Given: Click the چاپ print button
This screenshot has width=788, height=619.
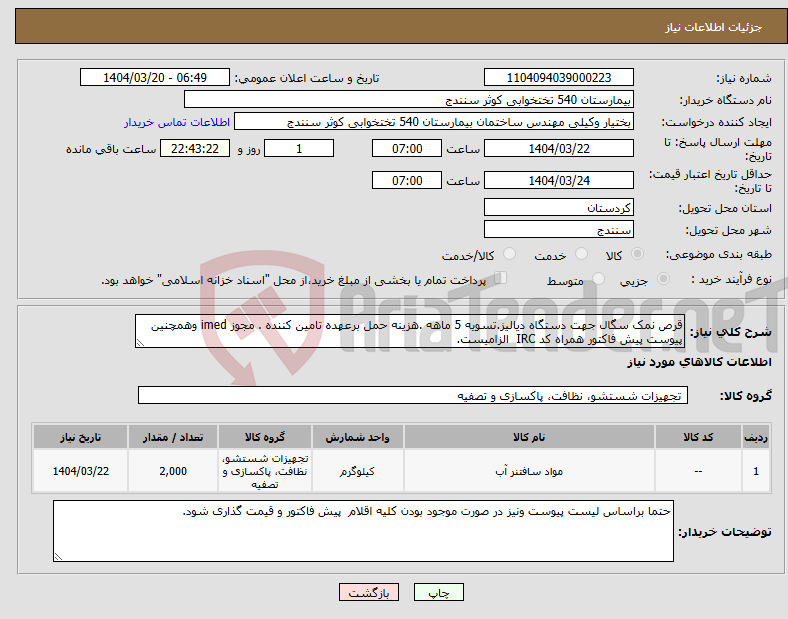Looking at the screenshot, I should click(x=439, y=592).
